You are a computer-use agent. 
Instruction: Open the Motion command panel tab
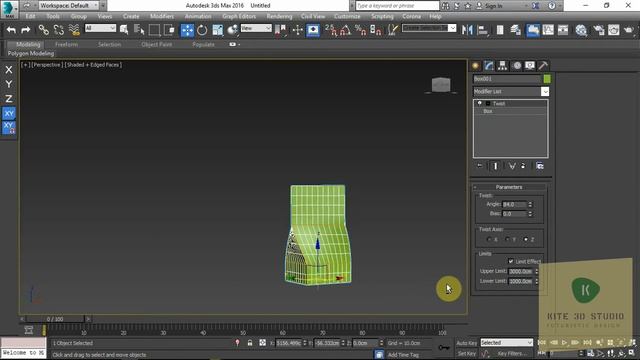point(517,66)
